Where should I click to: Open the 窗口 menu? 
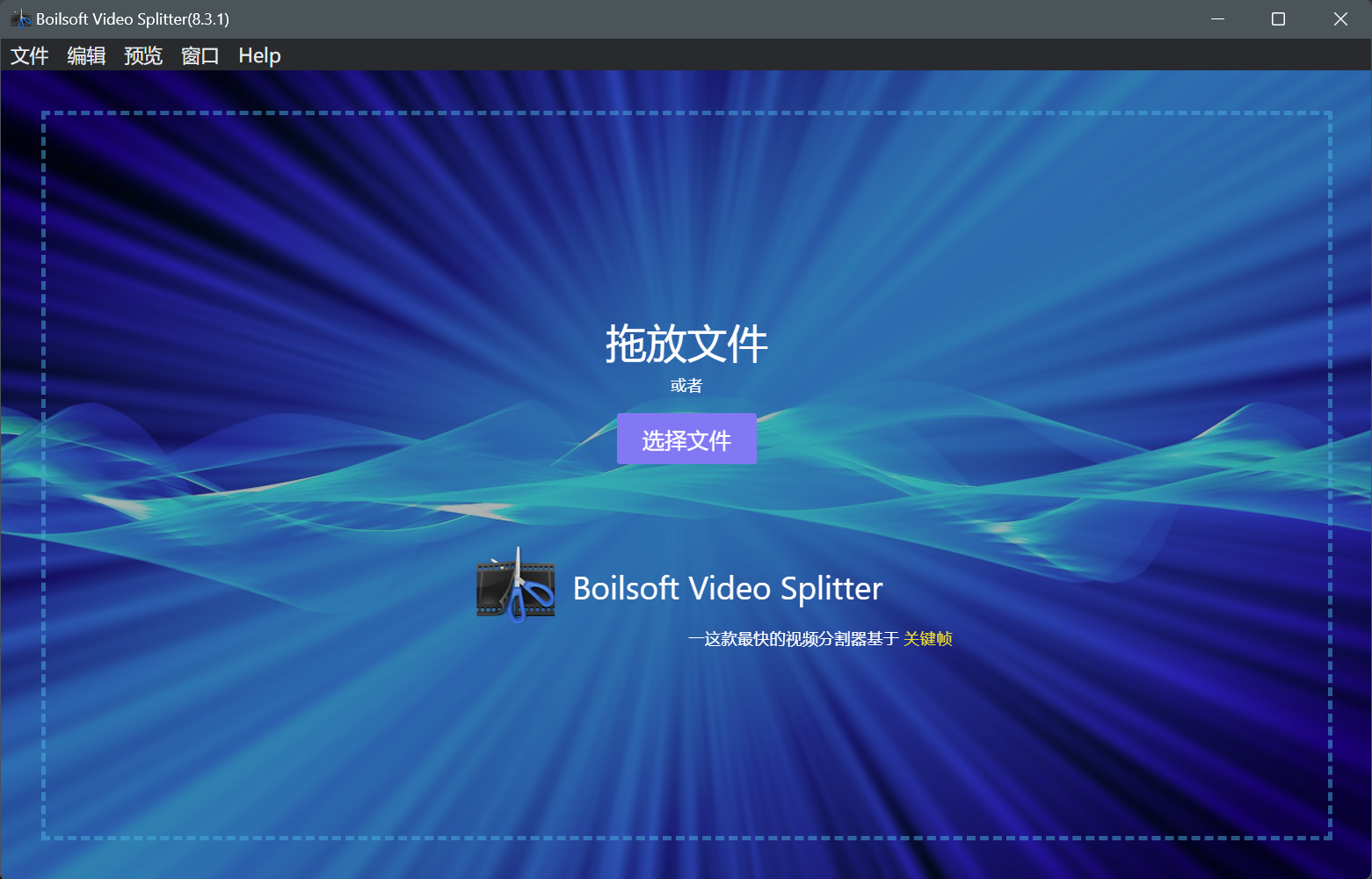(200, 55)
